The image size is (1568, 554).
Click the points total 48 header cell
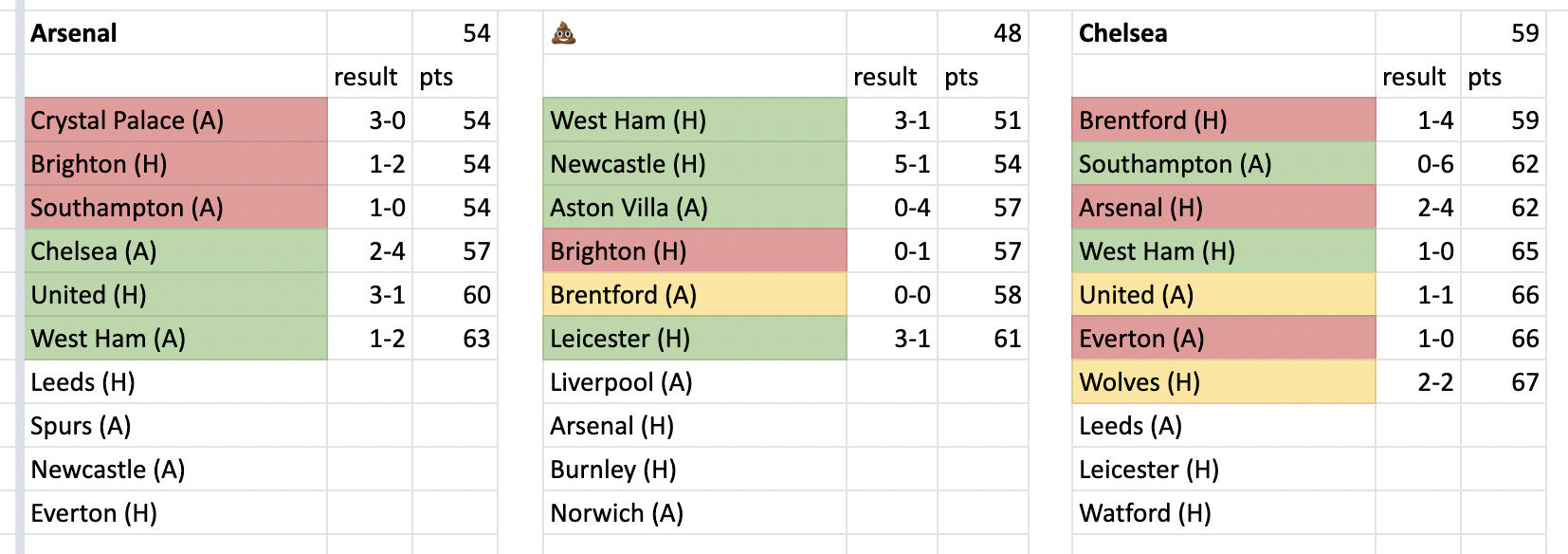click(x=1007, y=34)
